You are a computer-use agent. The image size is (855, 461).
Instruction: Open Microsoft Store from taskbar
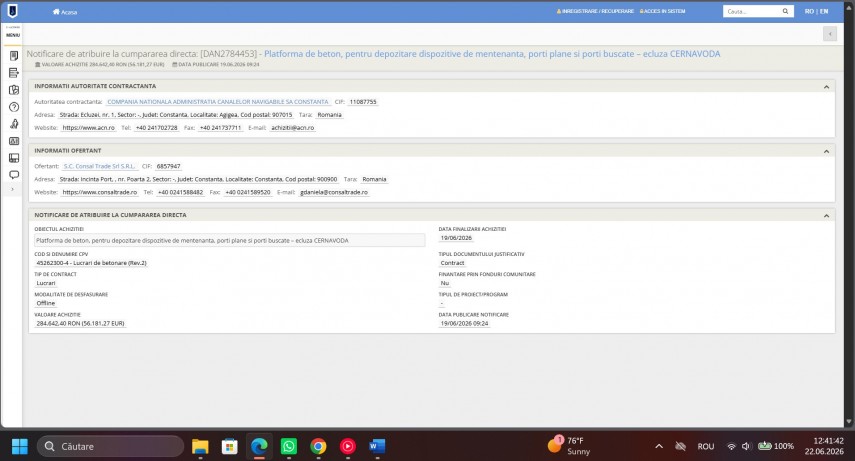(x=230, y=446)
